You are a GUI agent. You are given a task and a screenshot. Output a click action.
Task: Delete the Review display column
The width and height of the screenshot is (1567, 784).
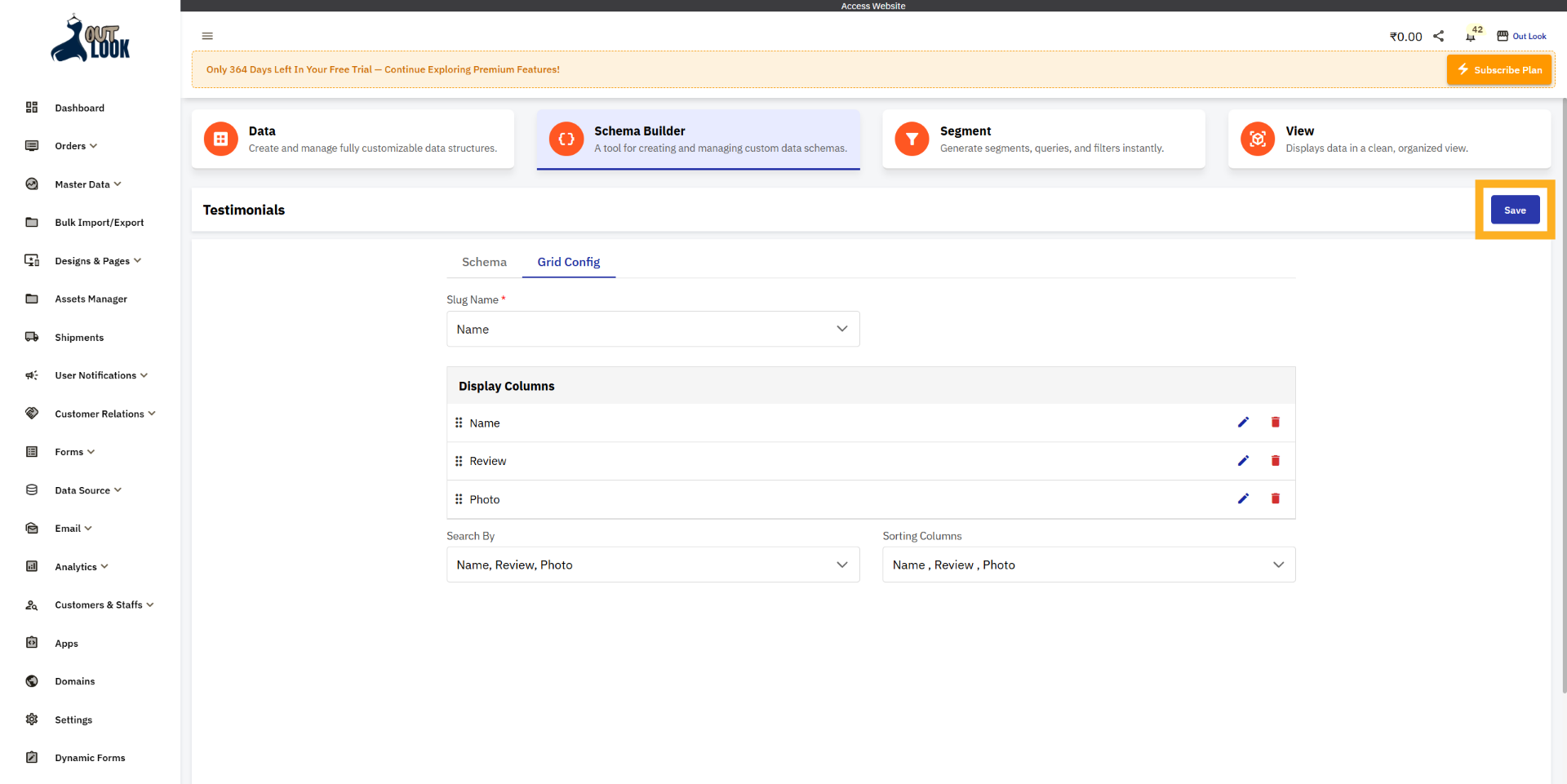[1275, 461]
